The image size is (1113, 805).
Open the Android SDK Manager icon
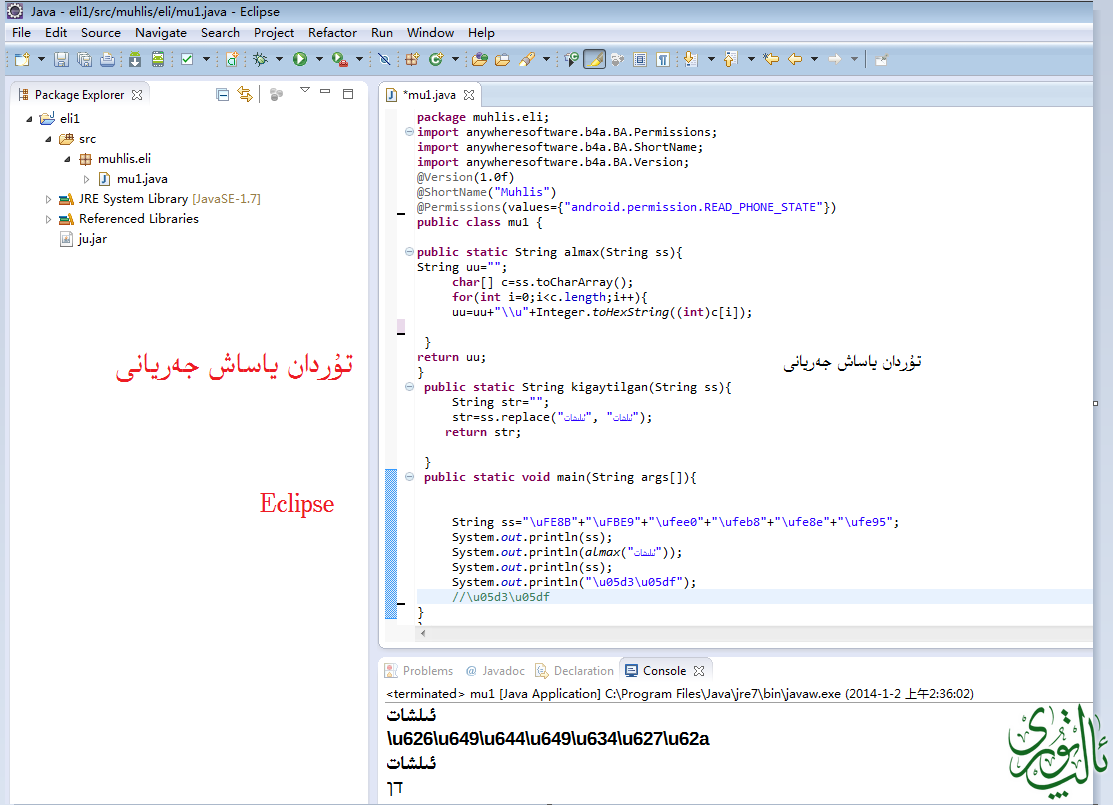tap(135, 60)
